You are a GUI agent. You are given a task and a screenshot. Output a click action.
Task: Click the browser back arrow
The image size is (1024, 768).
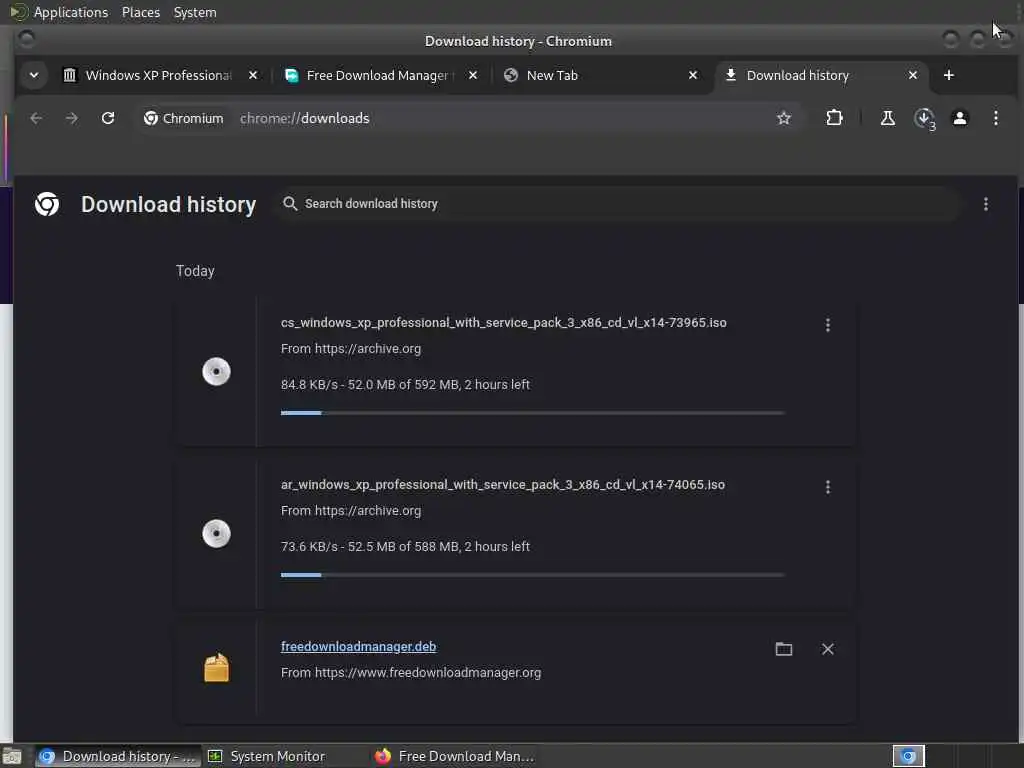point(36,118)
